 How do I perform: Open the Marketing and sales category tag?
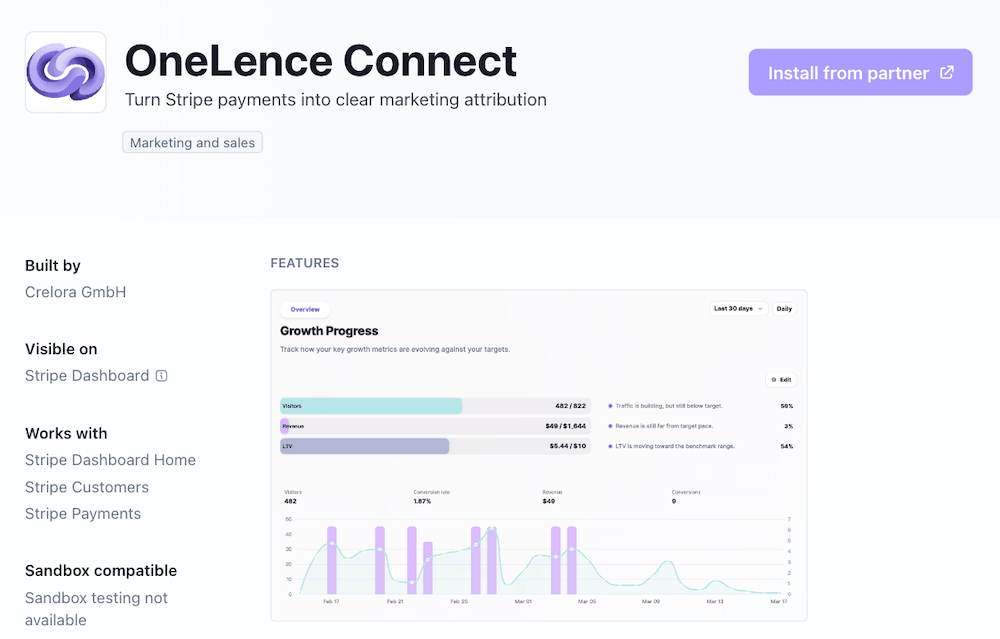point(192,142)
